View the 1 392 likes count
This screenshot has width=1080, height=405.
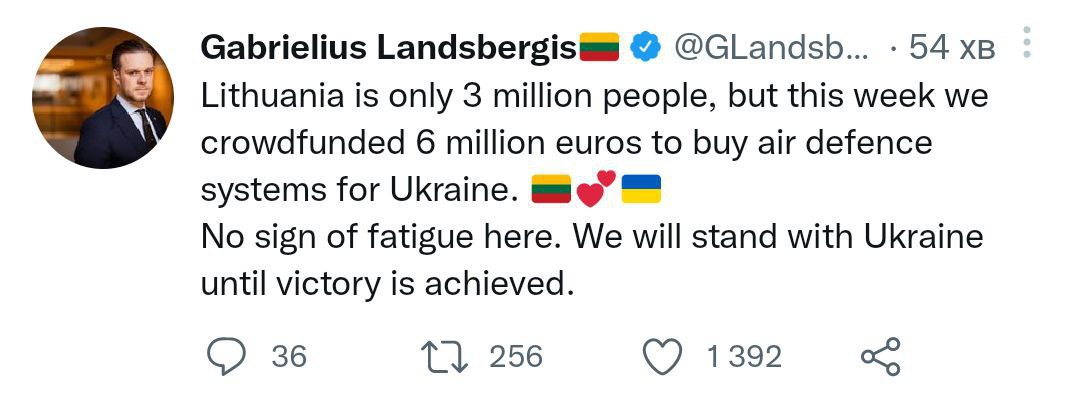click(x=744, y=356)
